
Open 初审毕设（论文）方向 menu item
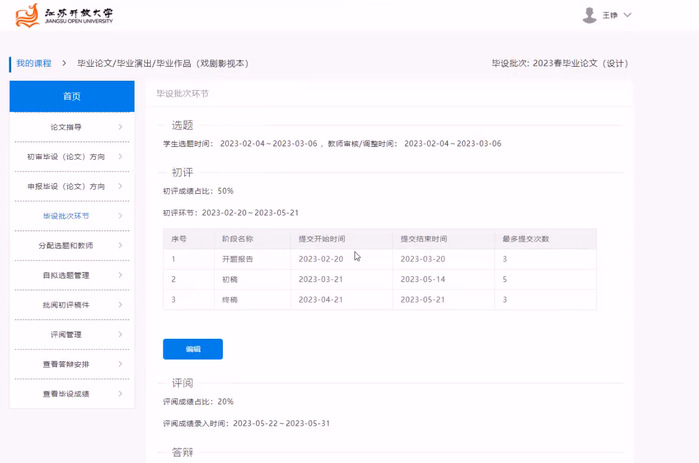point(66,157)
